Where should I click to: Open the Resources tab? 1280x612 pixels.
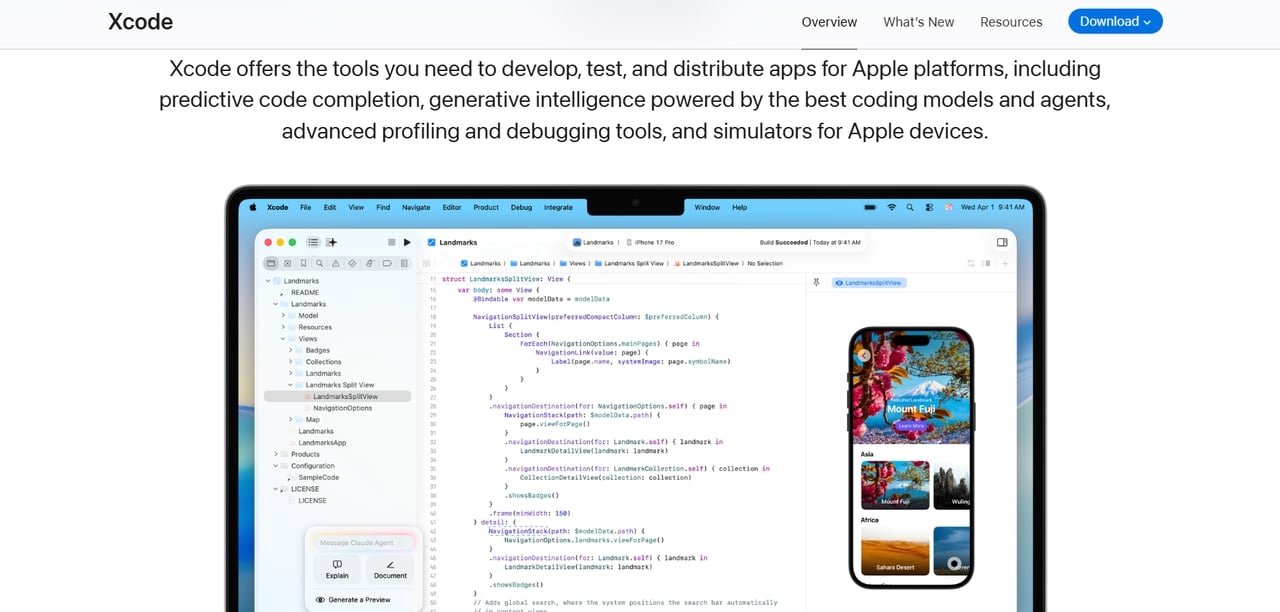1011,22
